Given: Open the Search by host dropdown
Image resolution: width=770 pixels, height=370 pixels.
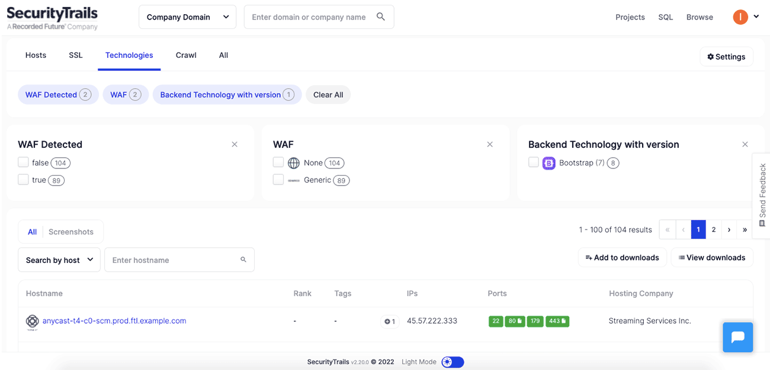Looking at the screenshot, I should (x=59, y=260).
